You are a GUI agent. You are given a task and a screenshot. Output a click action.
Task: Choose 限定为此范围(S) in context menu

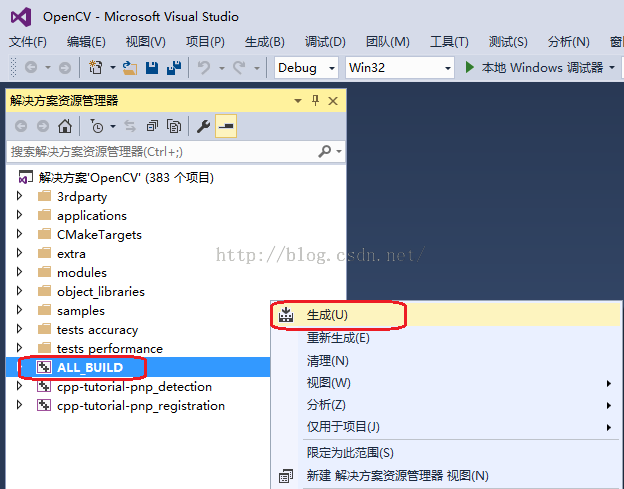[446, 452]
